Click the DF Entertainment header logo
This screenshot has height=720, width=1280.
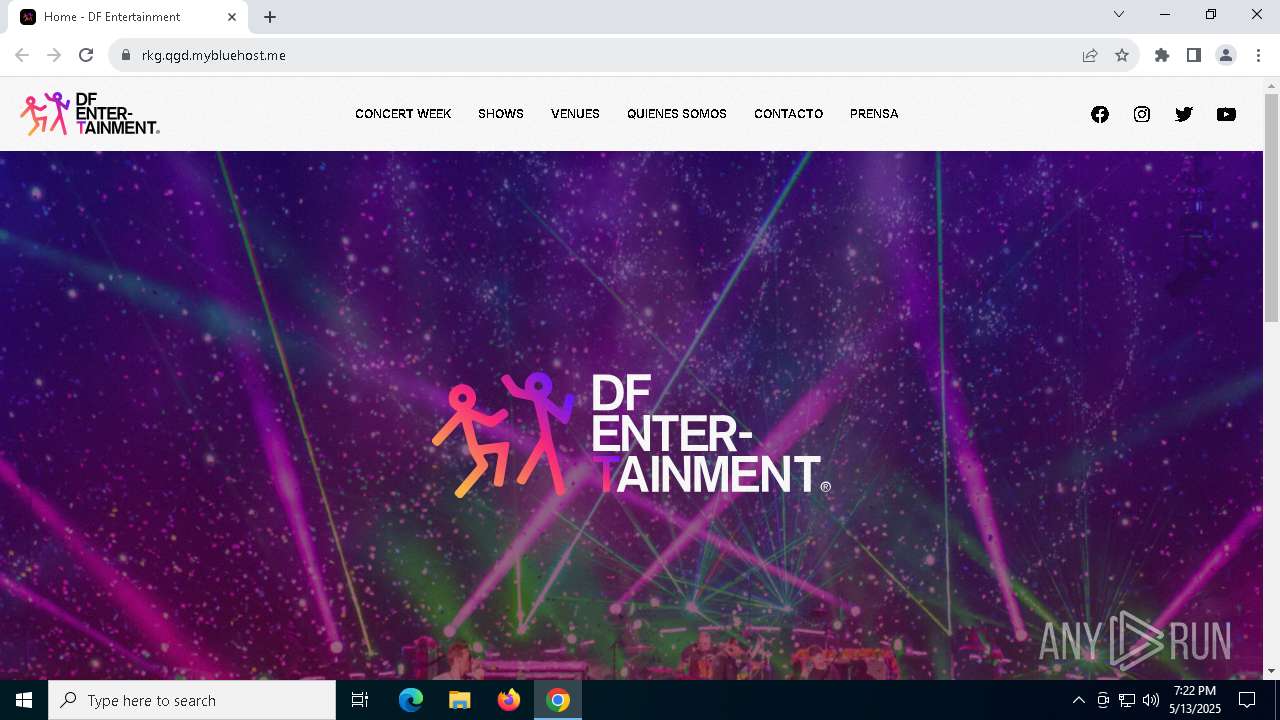tap(90, 114)
